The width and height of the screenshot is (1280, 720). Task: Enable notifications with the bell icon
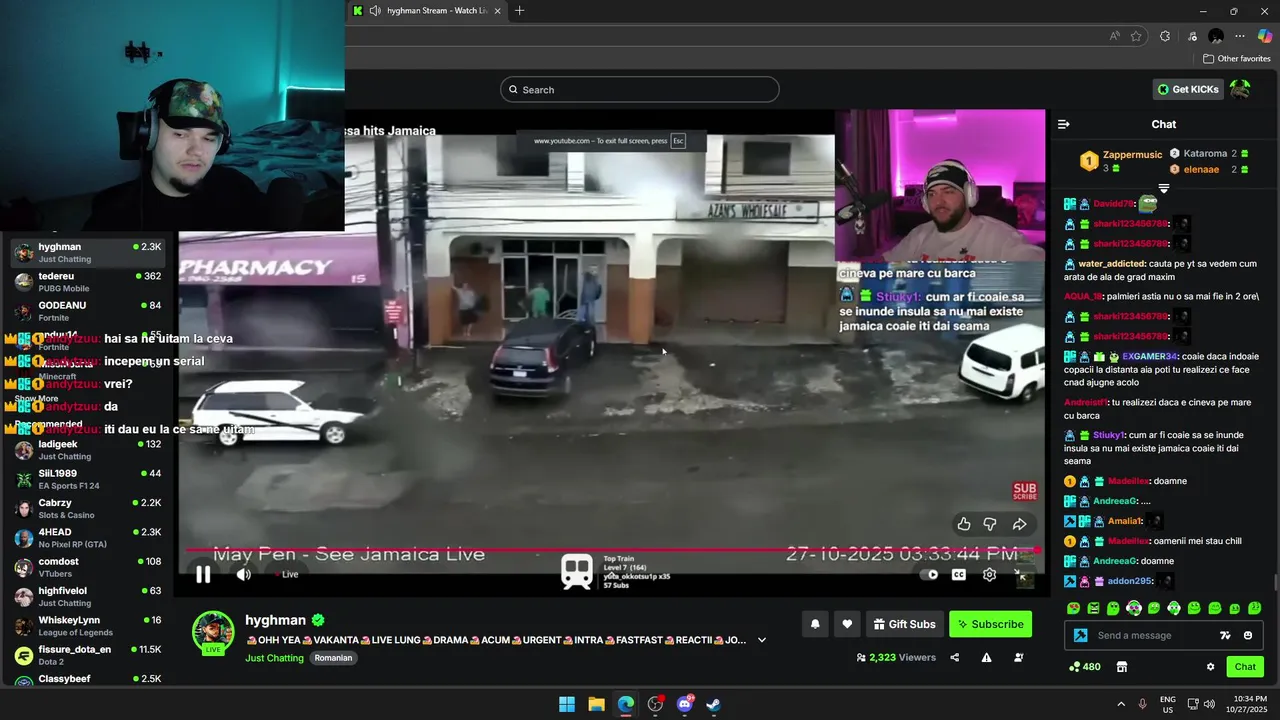click(x=815, y=624)
